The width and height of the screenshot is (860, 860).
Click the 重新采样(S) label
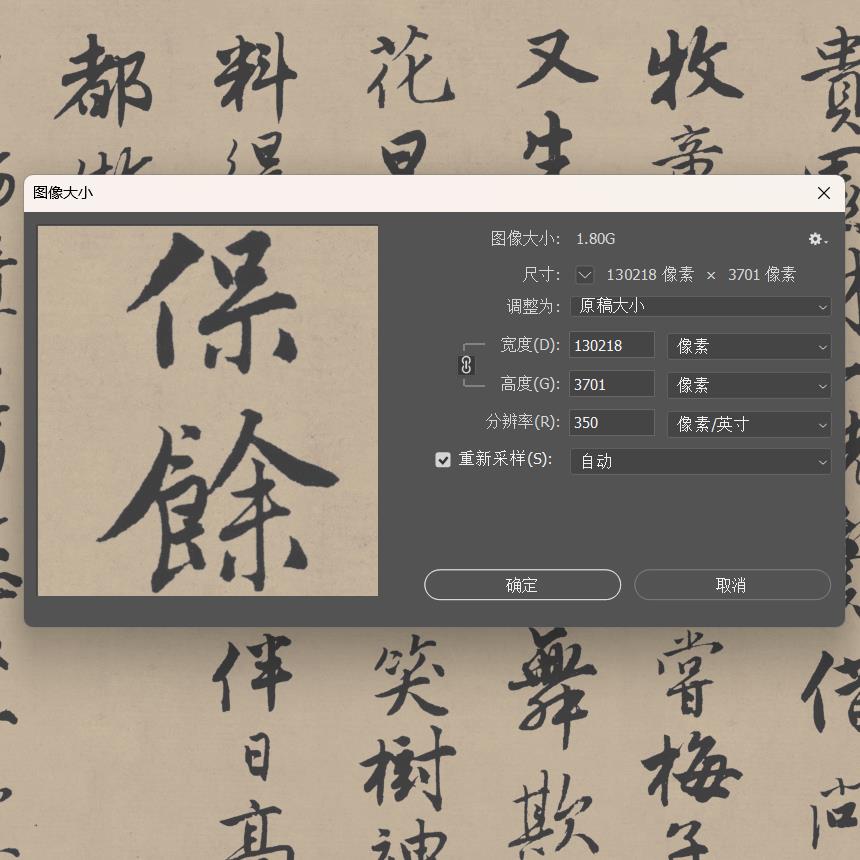point(505,459)
